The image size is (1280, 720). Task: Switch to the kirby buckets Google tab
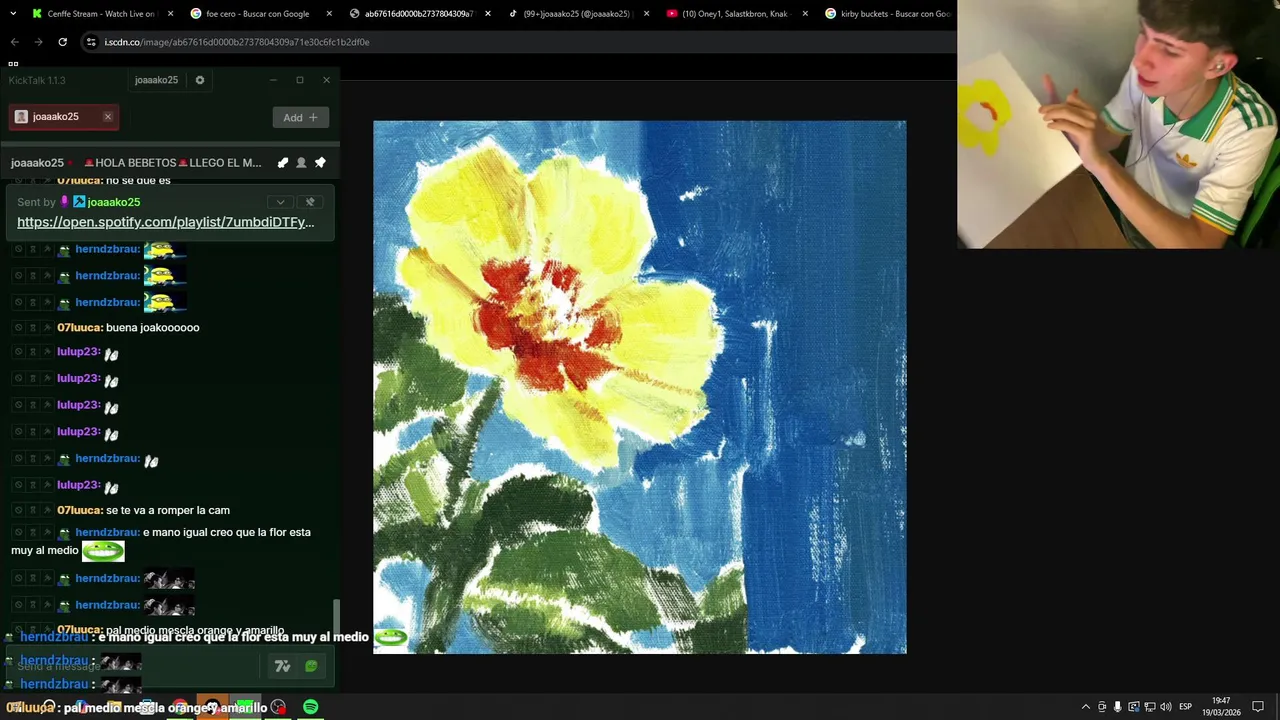[890, 14]
